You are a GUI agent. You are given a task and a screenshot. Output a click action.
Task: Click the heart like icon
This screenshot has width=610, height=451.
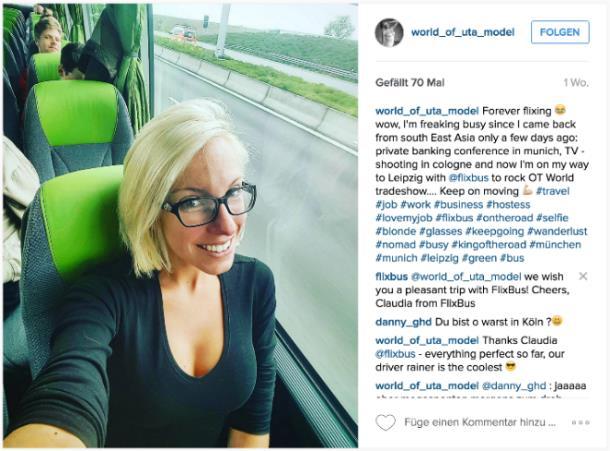[386, 422]
